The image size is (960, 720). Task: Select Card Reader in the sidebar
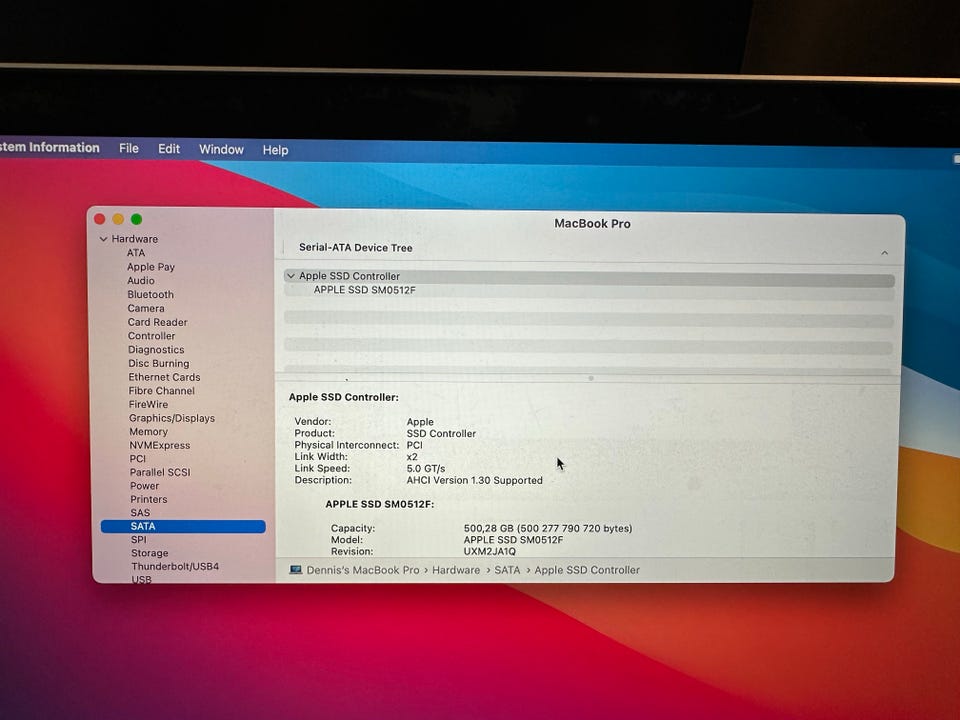click(x=157, y=322)
